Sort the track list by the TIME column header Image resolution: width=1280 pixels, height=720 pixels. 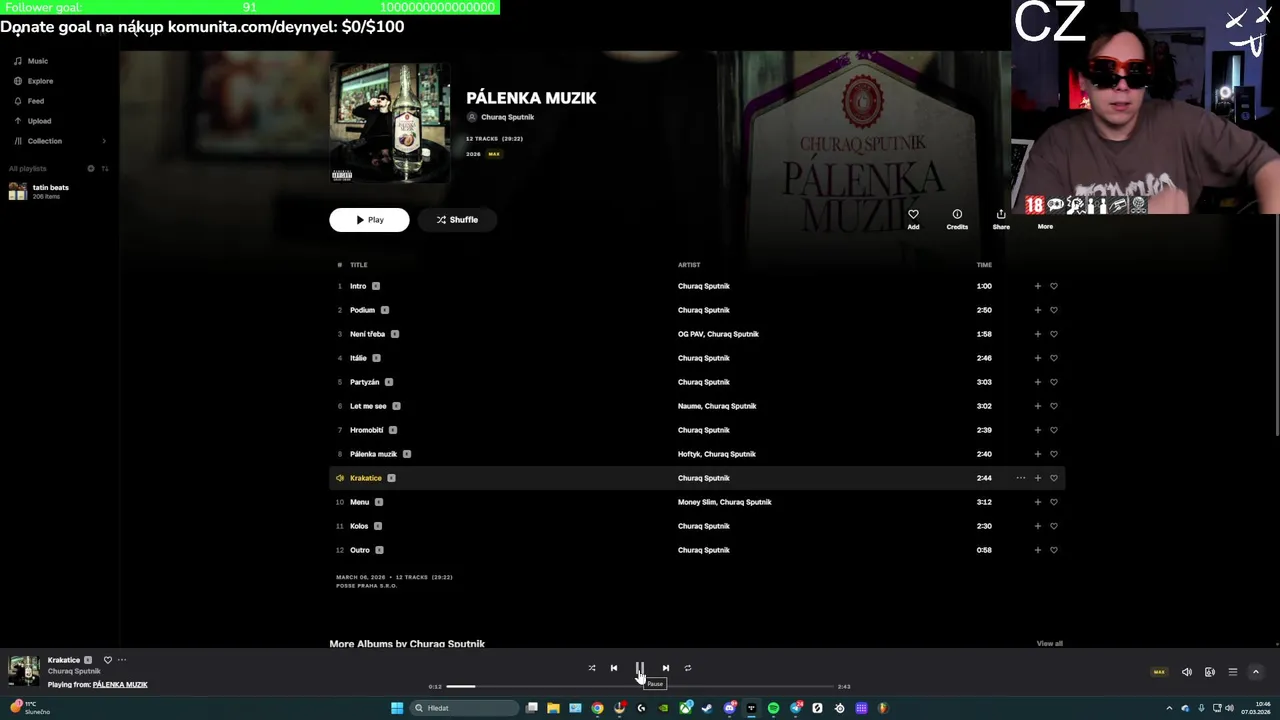click(x=984, y=265)
